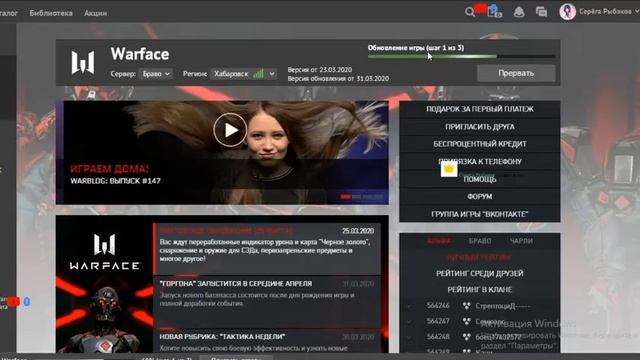The image size is (640, 360).
Task: Open the Акции menu
Action: [96, 13]
